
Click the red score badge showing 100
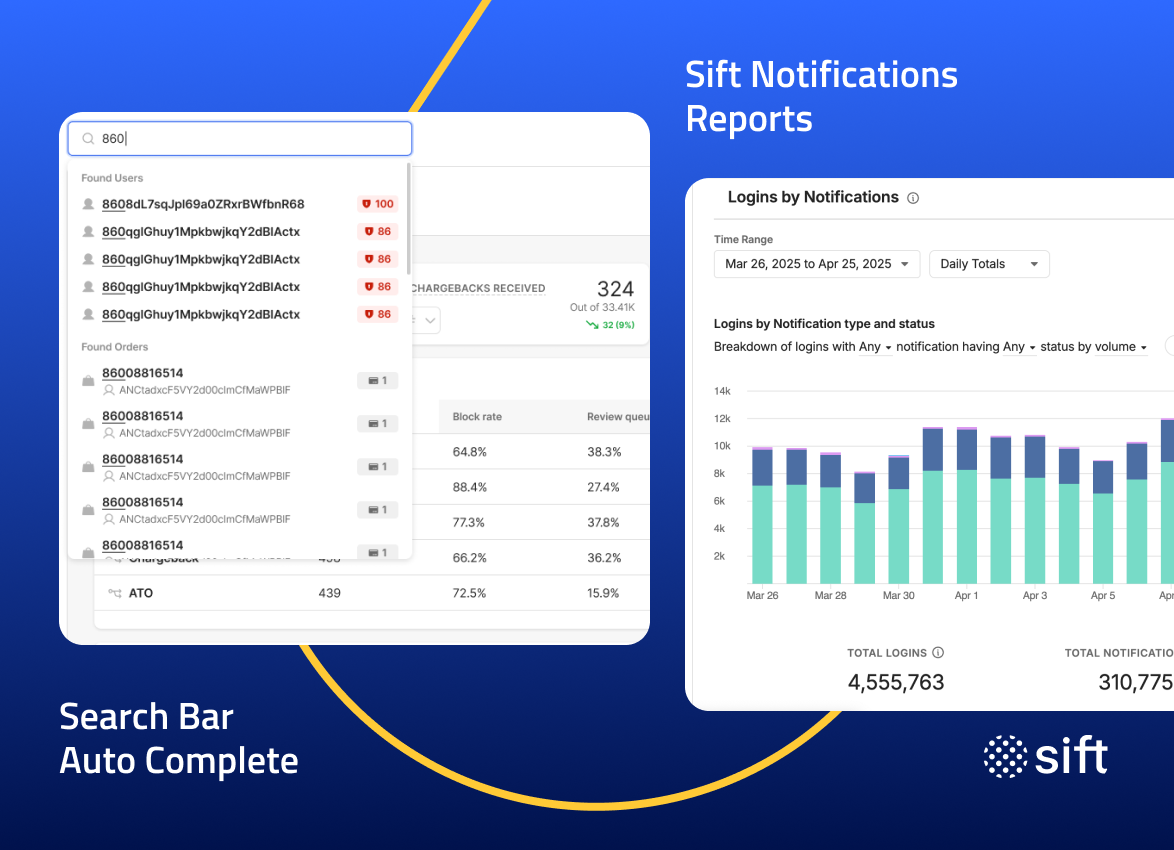click(x=377, y=204)
